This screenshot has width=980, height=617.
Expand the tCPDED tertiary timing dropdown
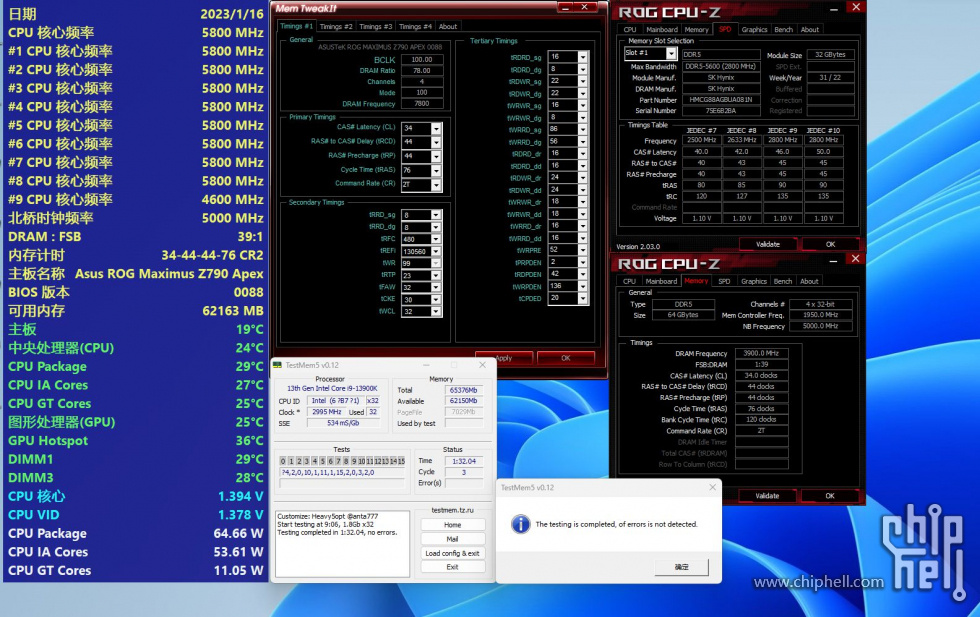[x=582, y=298]
